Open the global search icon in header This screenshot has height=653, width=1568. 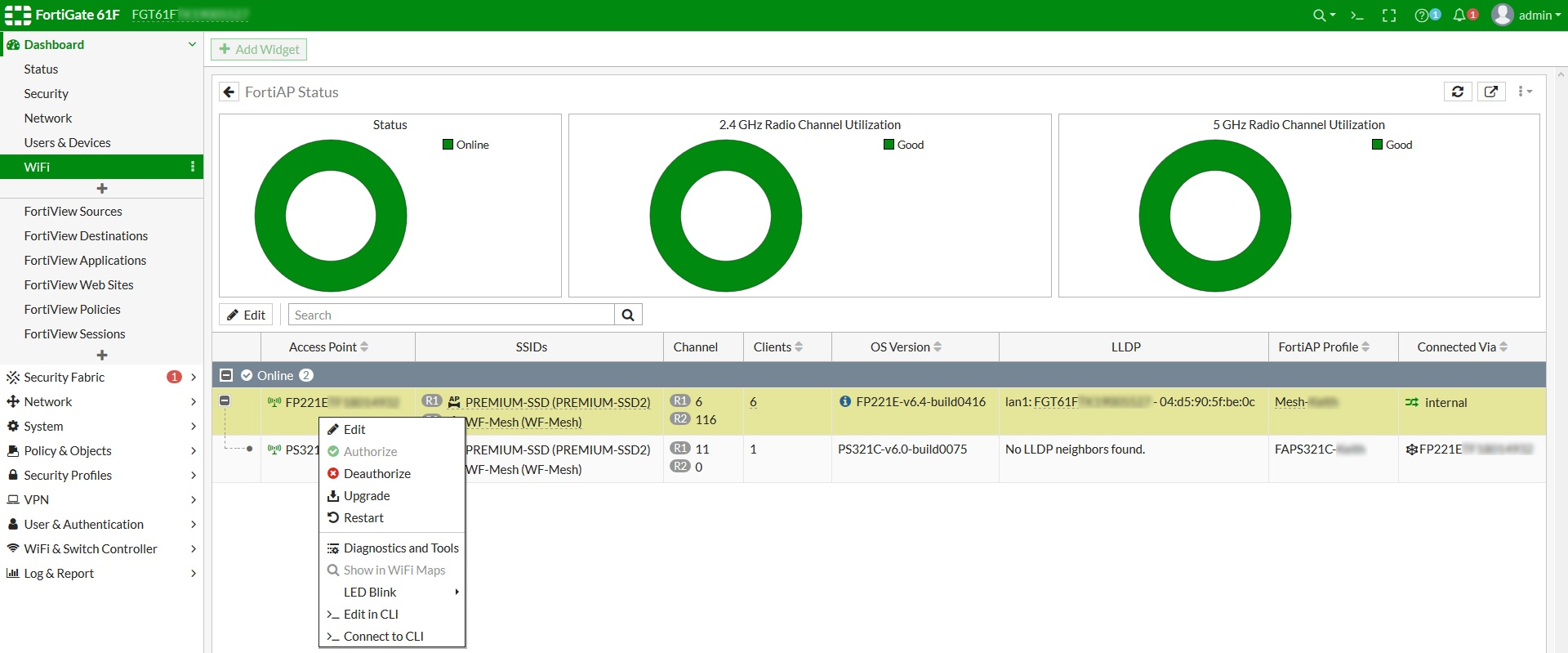(1318, 16)
